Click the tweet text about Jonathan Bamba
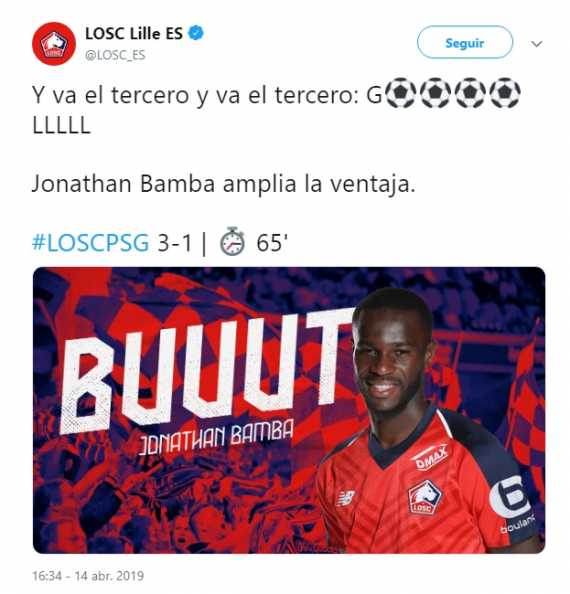The height and width of the screenshot is (594, 570). [224, 184]
